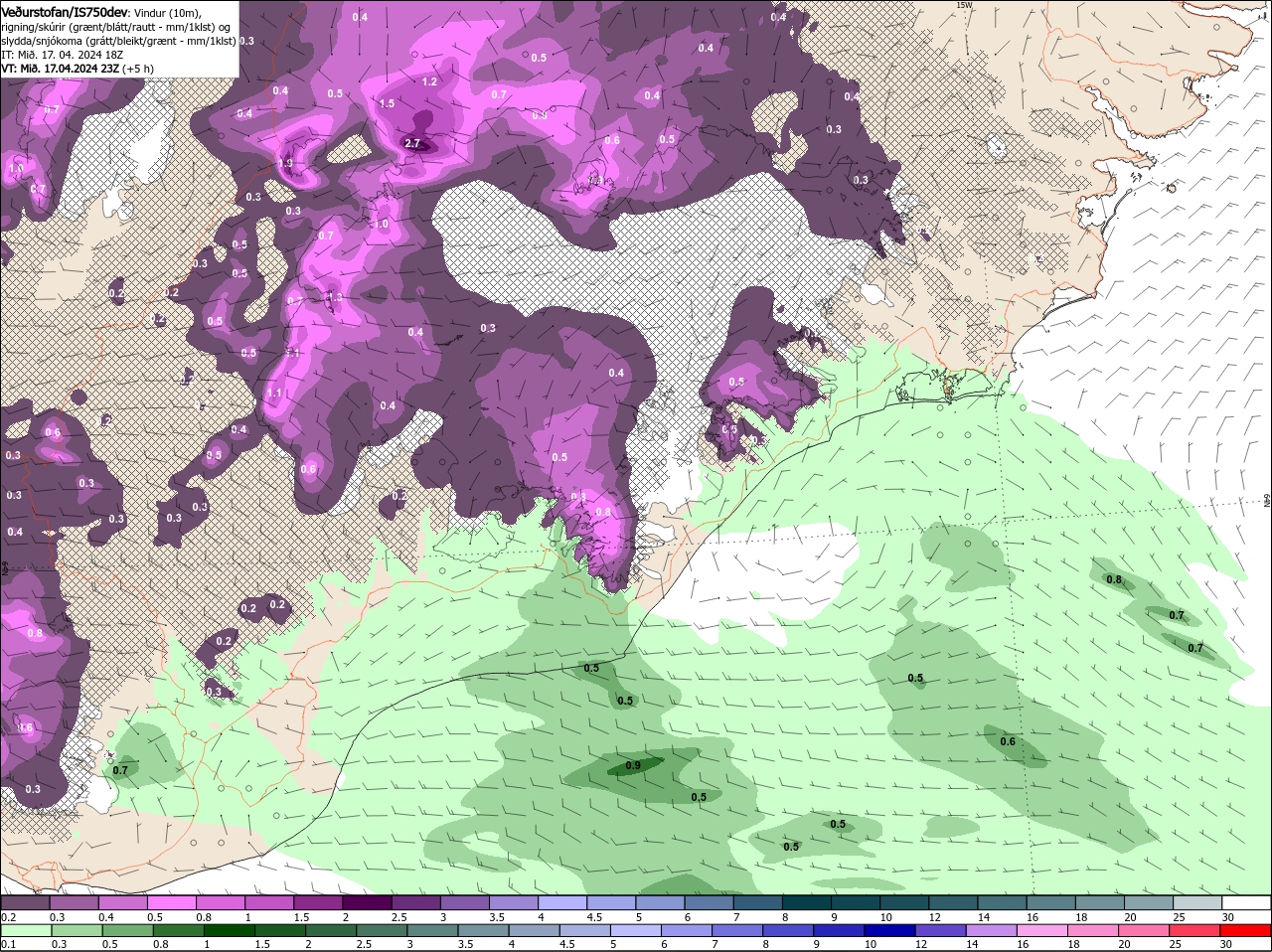Viewport: 1272px width, 952px height.
Task: Click the 0.3 pale green swatch in rain legend
Action: [x=78, y=931]
